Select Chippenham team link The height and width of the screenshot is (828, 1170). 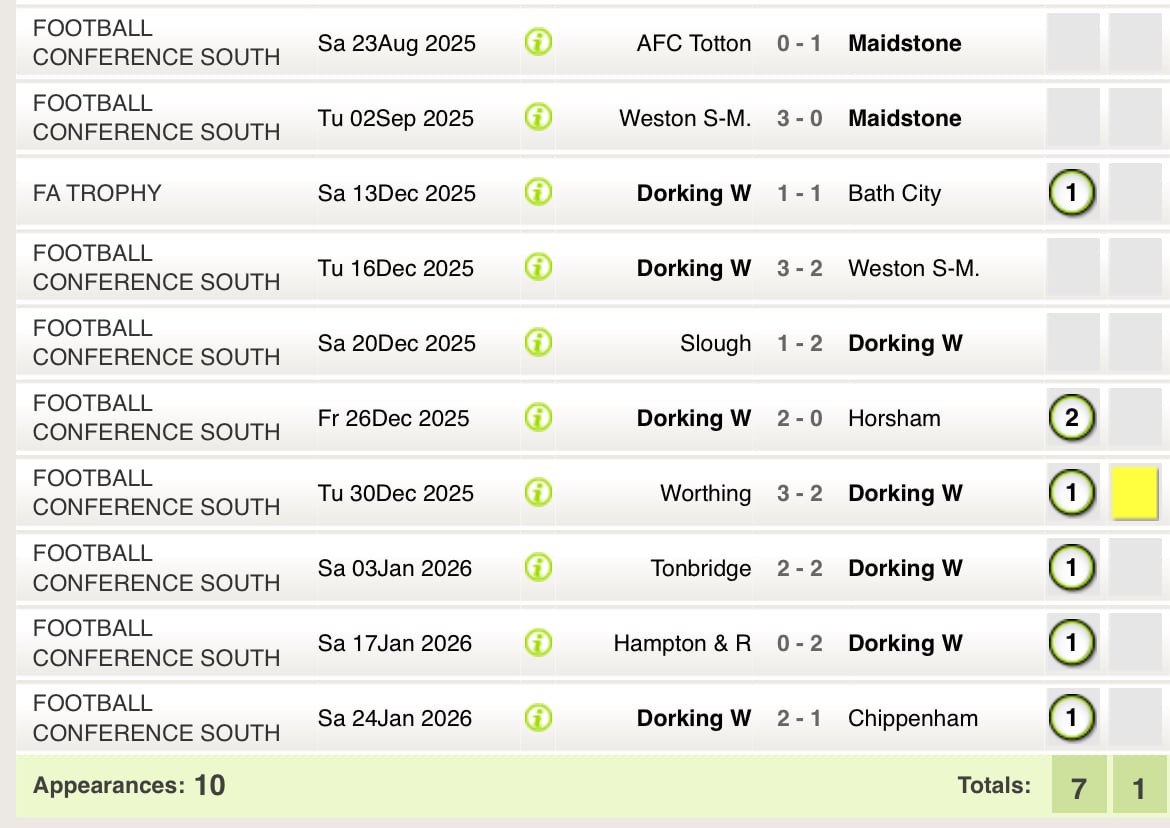(913, 718)
